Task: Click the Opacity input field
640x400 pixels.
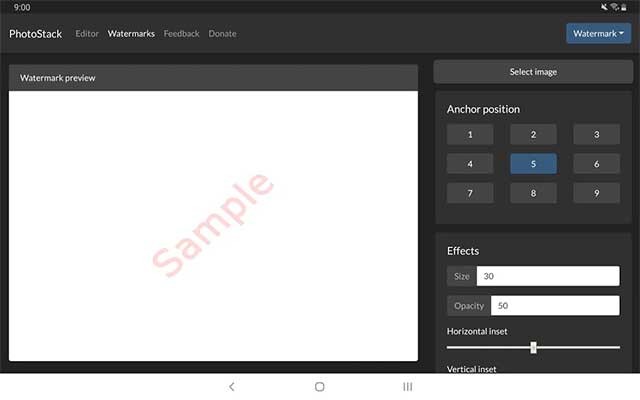Action: (554, 306)
